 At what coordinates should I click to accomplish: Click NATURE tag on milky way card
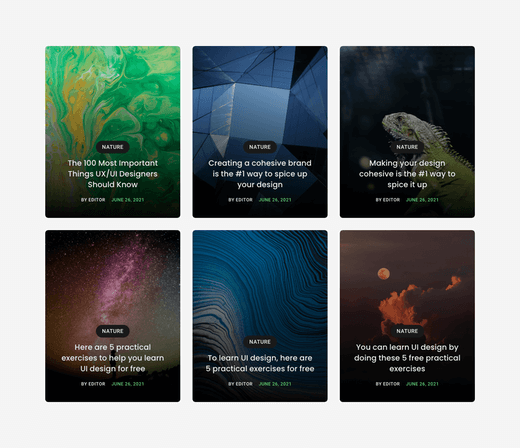click(113, 331)
